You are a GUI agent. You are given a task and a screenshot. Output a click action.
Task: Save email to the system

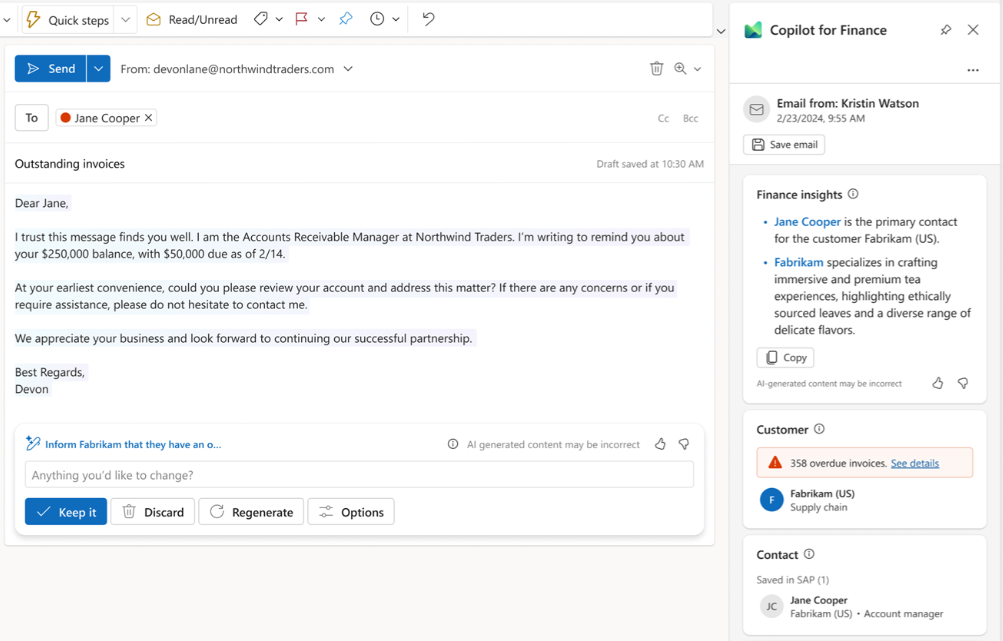point(784,145)
